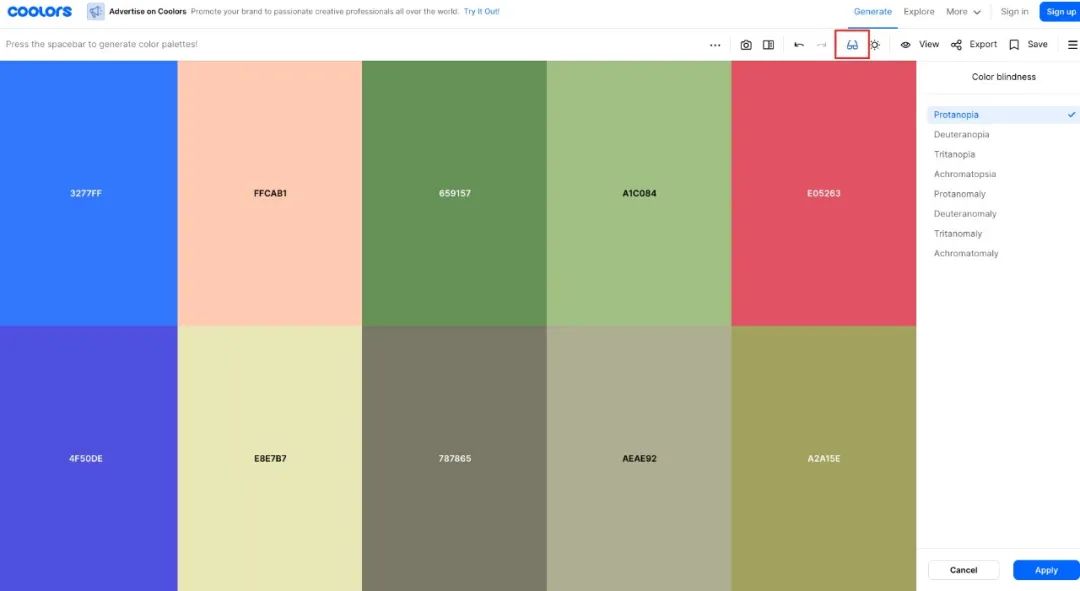Select the simulated 4F50DE swatch

pyautogui.click(x=88, y=458)
